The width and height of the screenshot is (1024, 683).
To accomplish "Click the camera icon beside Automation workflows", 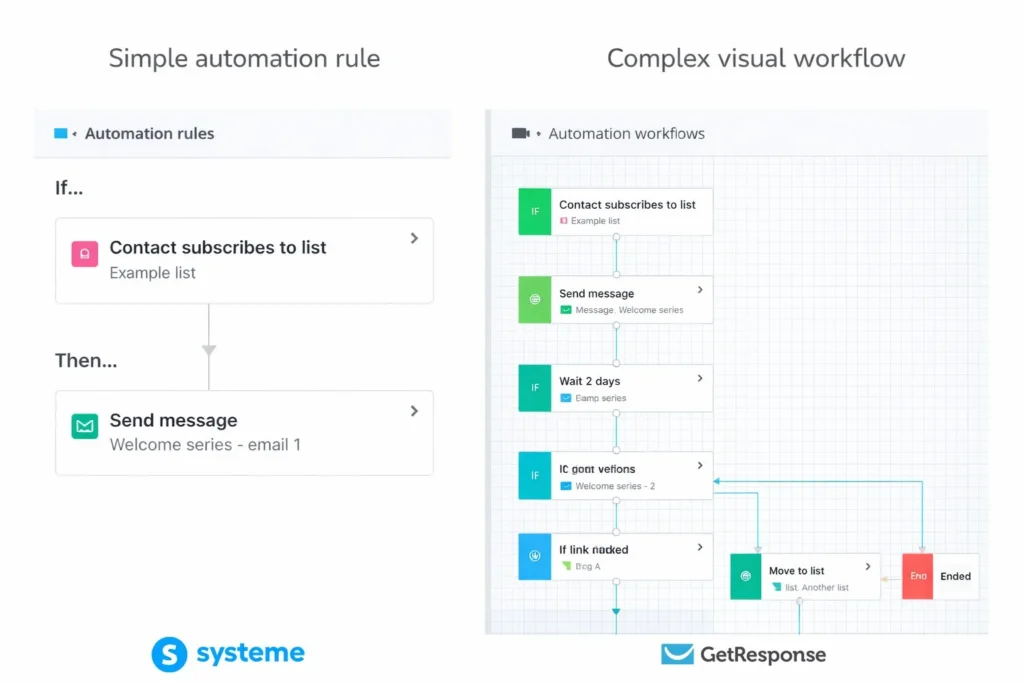I will point(519,132).
